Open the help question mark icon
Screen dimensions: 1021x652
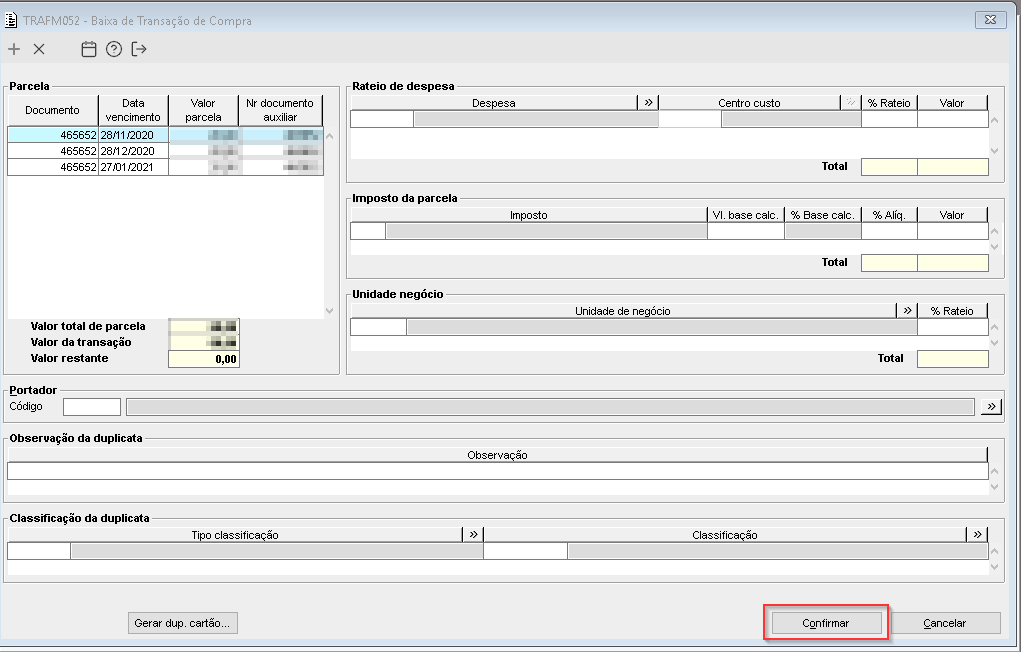[x=114, y=49]
